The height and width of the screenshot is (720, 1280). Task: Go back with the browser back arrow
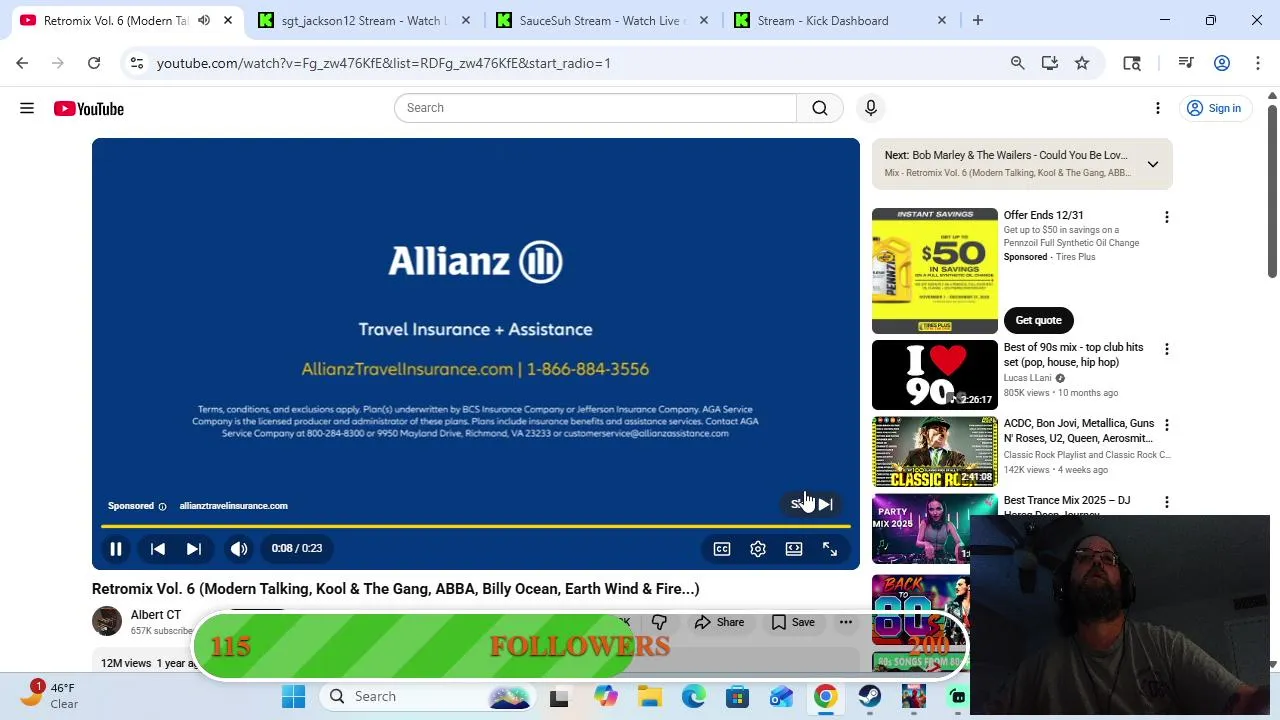(x=22, y=63)
